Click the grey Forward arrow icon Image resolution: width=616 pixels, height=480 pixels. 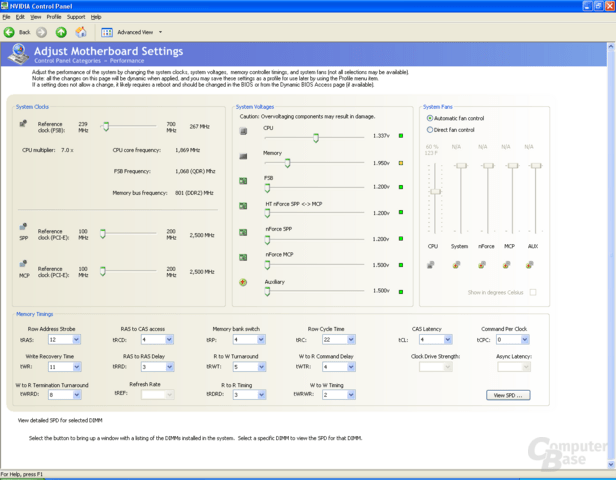[42, 32]
